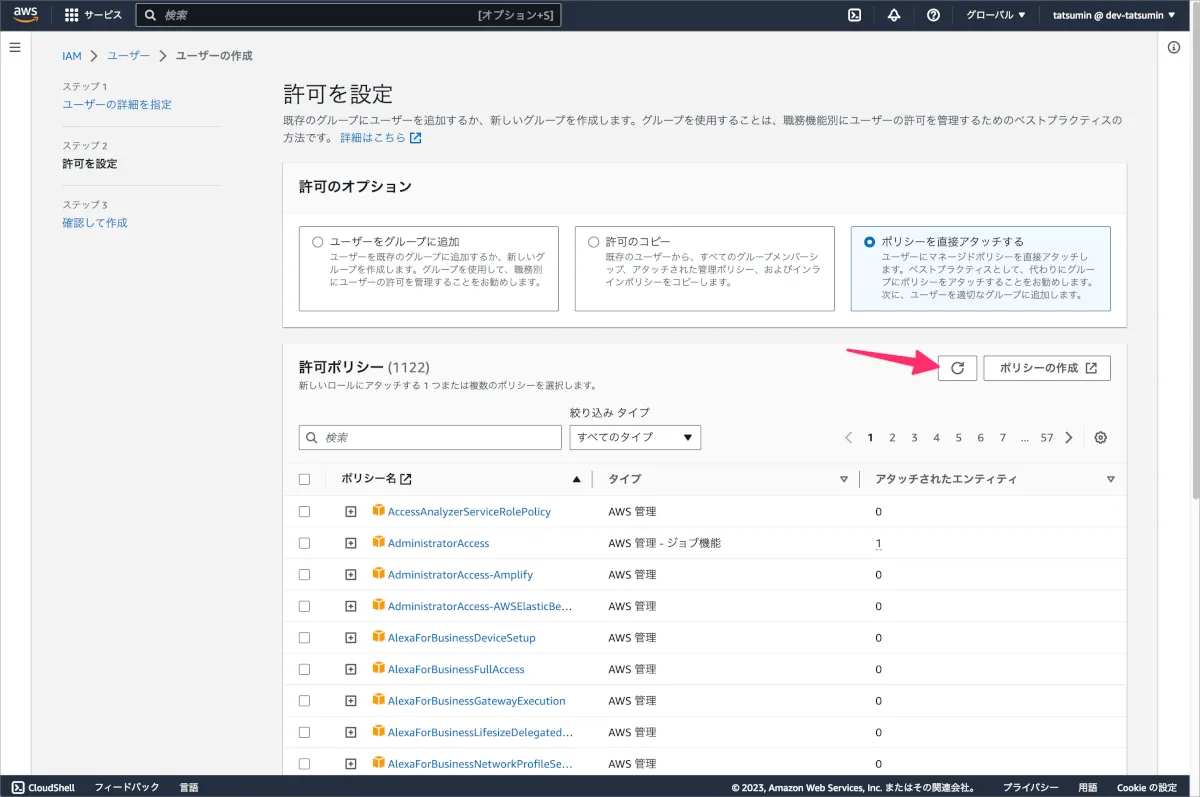
Task: Choose the '許可のコピー' radio option
Action: (594, 242)
